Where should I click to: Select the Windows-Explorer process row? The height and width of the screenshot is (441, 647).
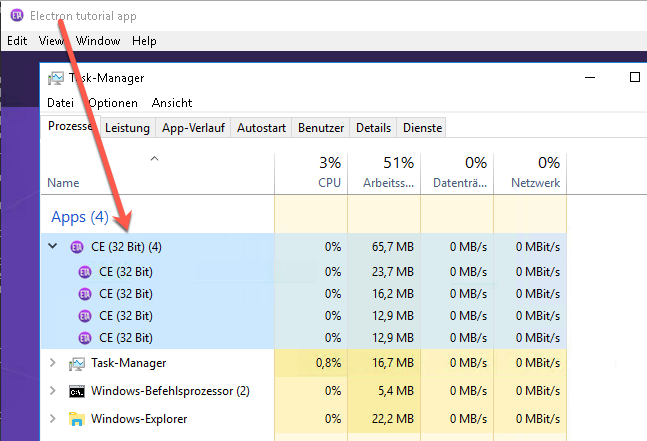coord(304,419)
